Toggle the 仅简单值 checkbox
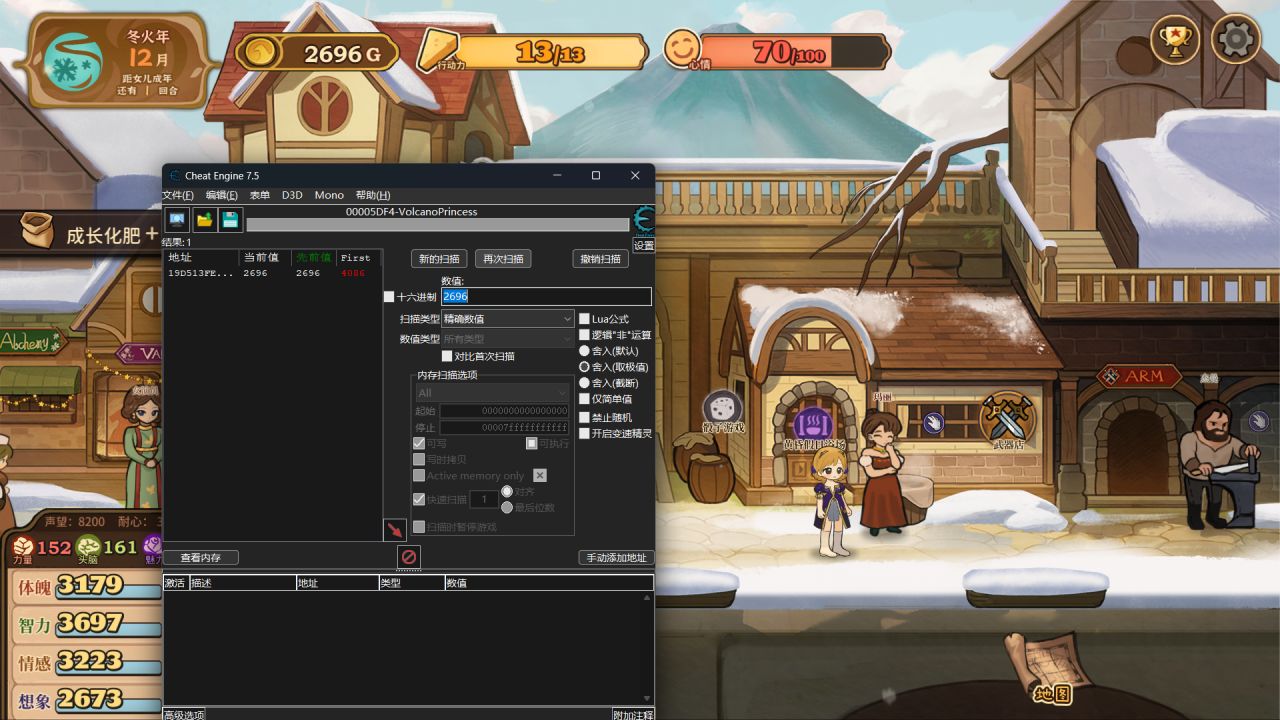Viewport: 1280px width, 720px height. click(584, 399)
